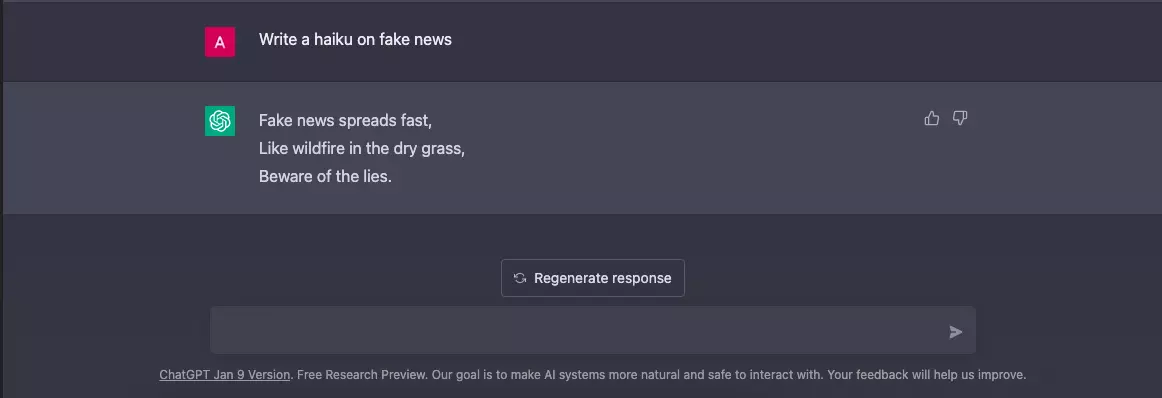This screenshot has height=398, width=1162.
Task: Click the send message paper plane icon
Action: 956,332
